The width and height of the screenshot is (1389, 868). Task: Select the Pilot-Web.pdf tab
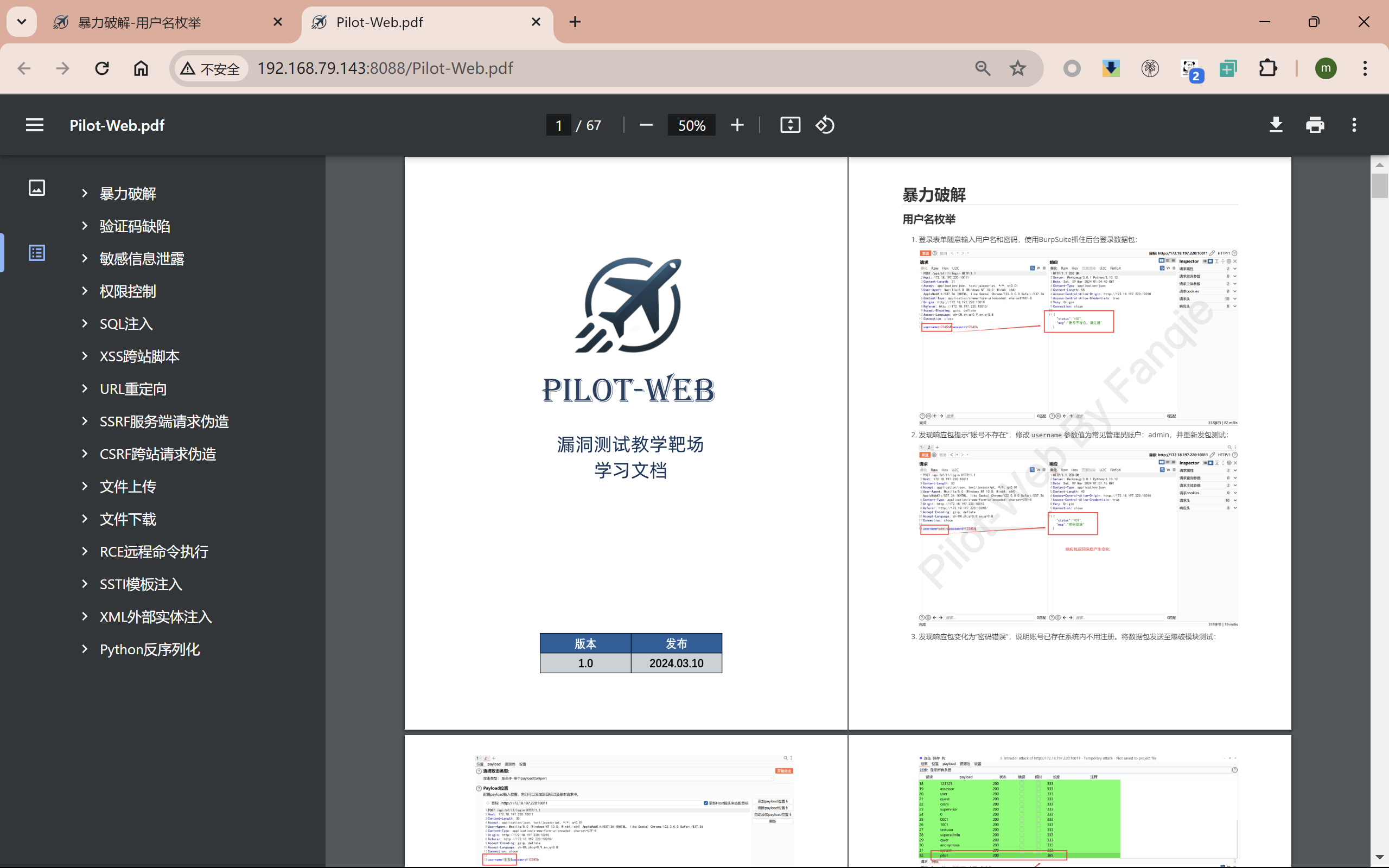coord(380,22)
